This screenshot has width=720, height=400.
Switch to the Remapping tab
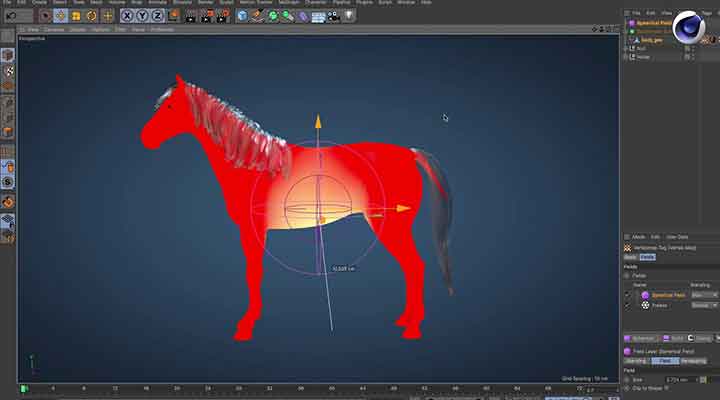[692, 360]
